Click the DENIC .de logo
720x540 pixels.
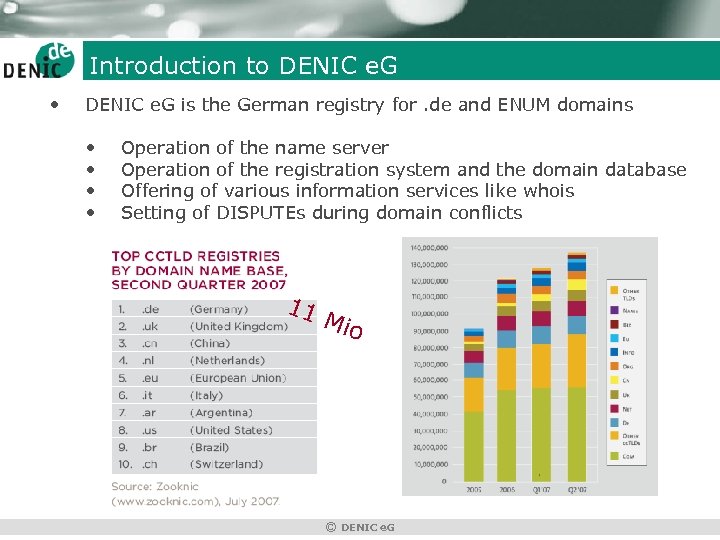click(x=39, y=61)
